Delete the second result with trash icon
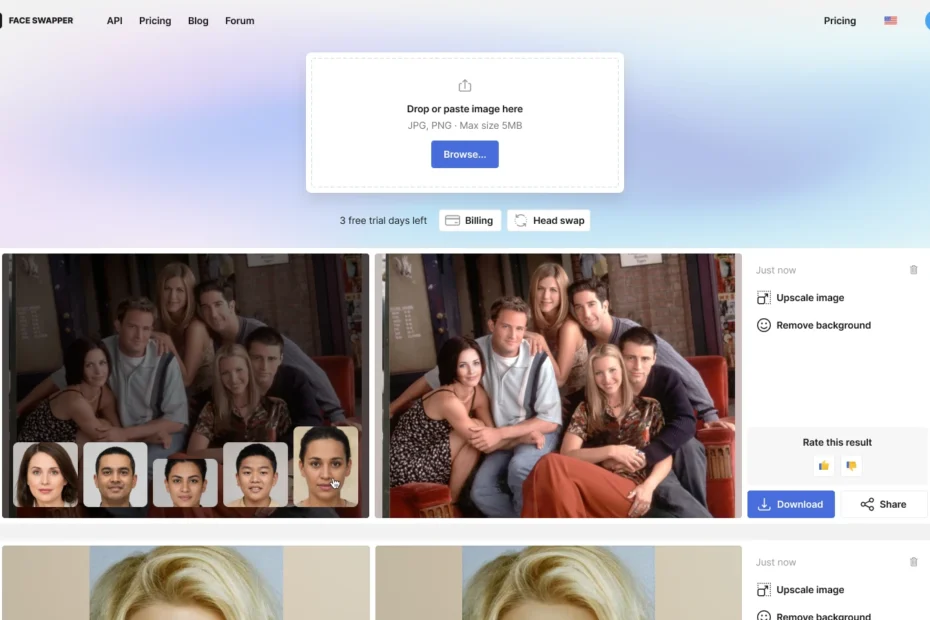This screenshot has width=930, height=620. [913, 562]
